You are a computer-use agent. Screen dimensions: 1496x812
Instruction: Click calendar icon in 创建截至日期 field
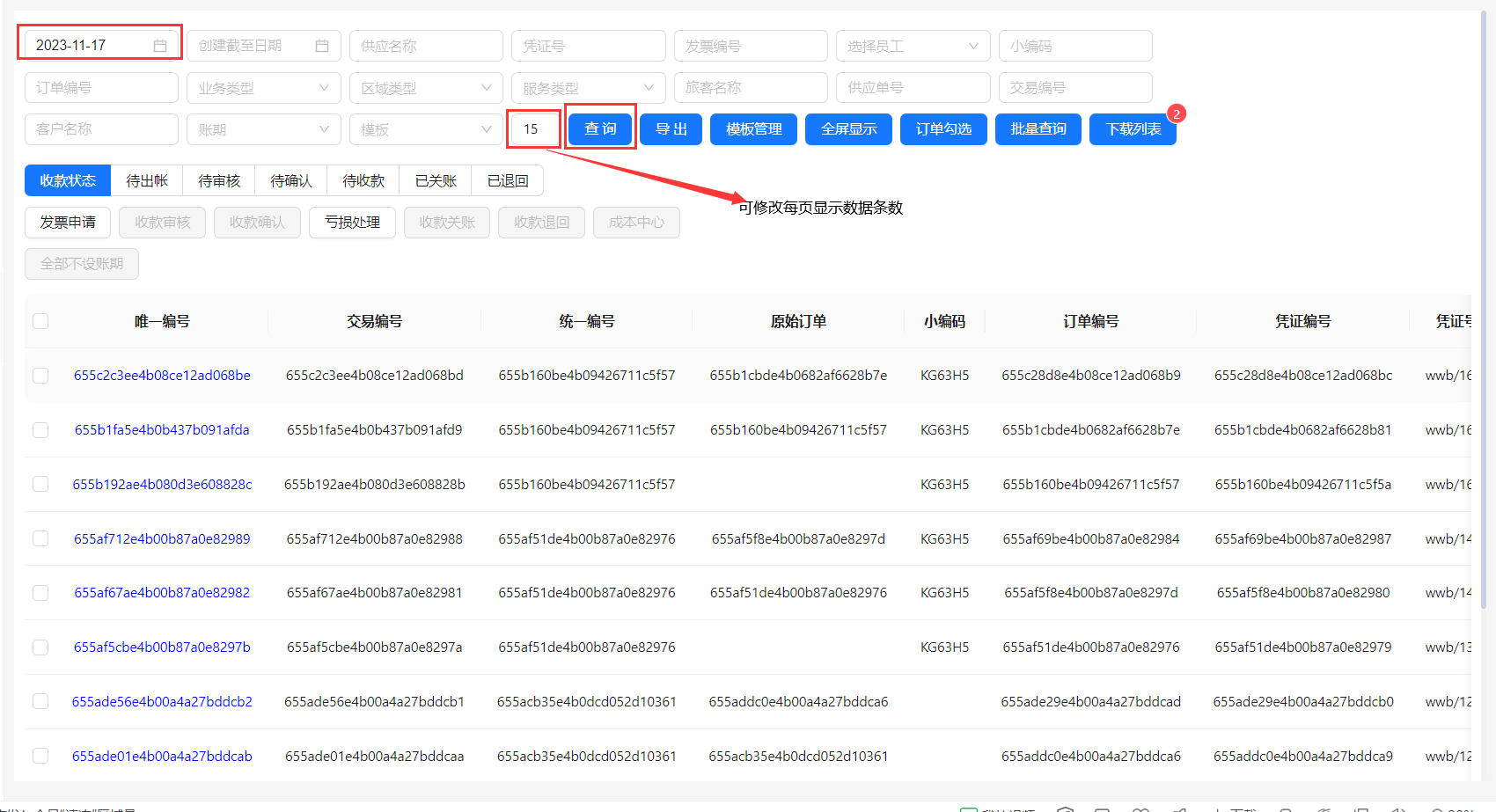322,46
